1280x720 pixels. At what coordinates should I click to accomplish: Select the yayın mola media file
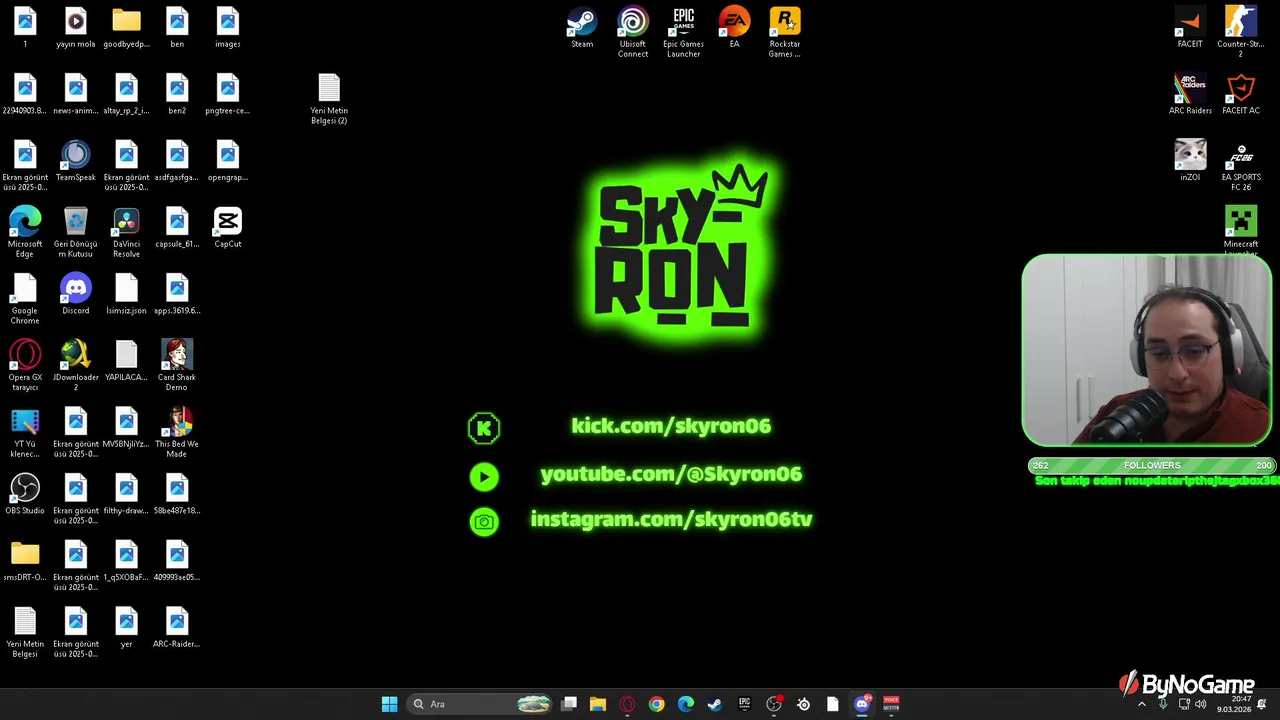pos(76,28)
